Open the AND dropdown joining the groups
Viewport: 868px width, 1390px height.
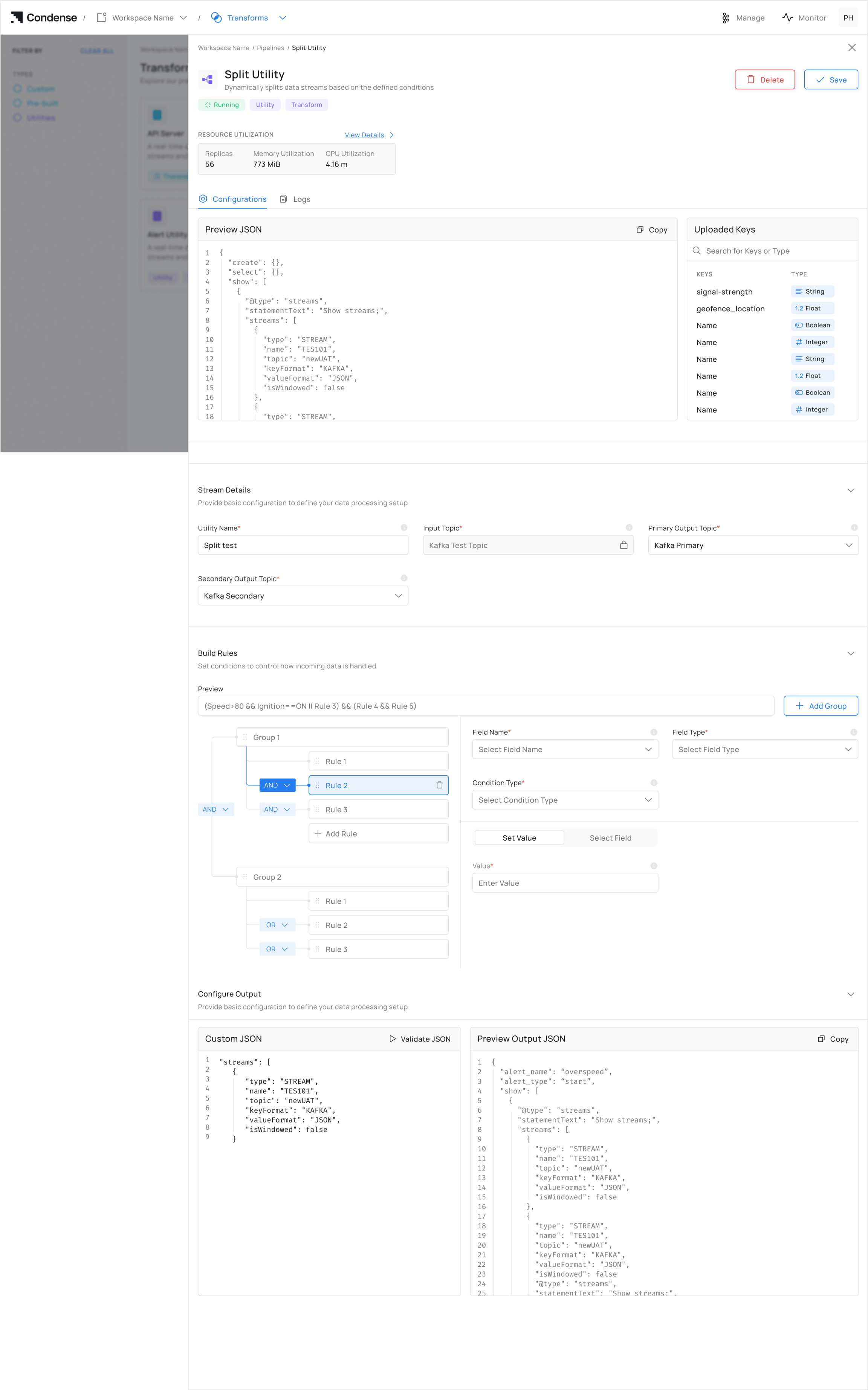pos(216,809)
